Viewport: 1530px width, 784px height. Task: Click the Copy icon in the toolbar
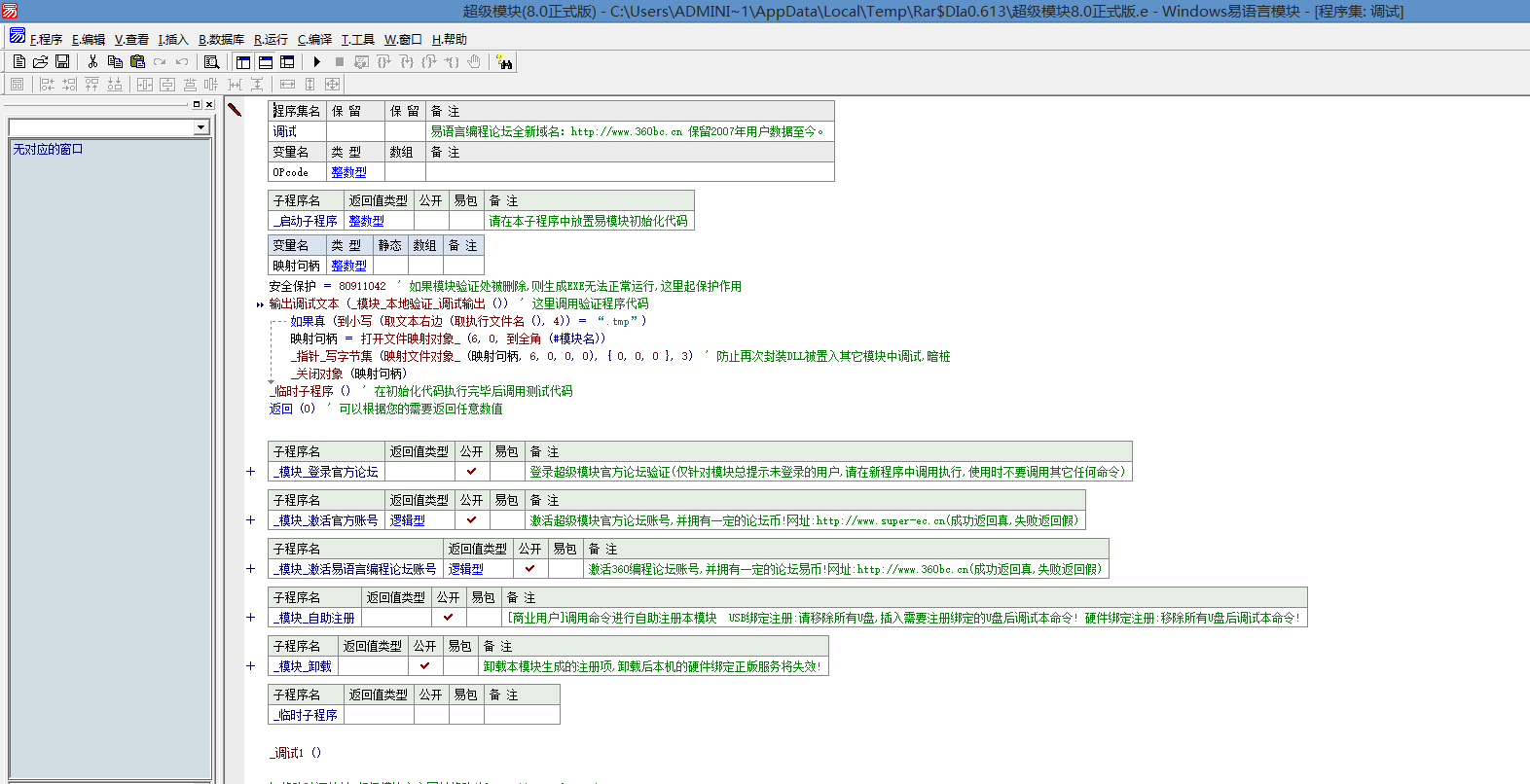115,61
